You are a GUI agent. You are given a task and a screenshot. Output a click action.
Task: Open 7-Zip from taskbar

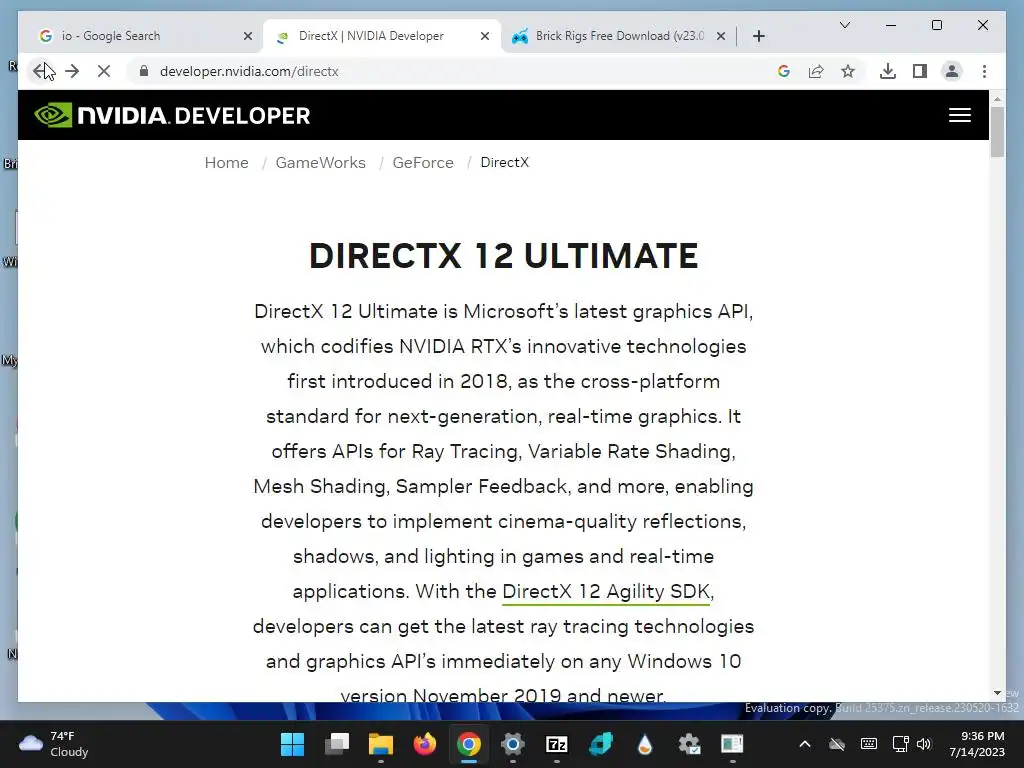[x=556, y=744]
